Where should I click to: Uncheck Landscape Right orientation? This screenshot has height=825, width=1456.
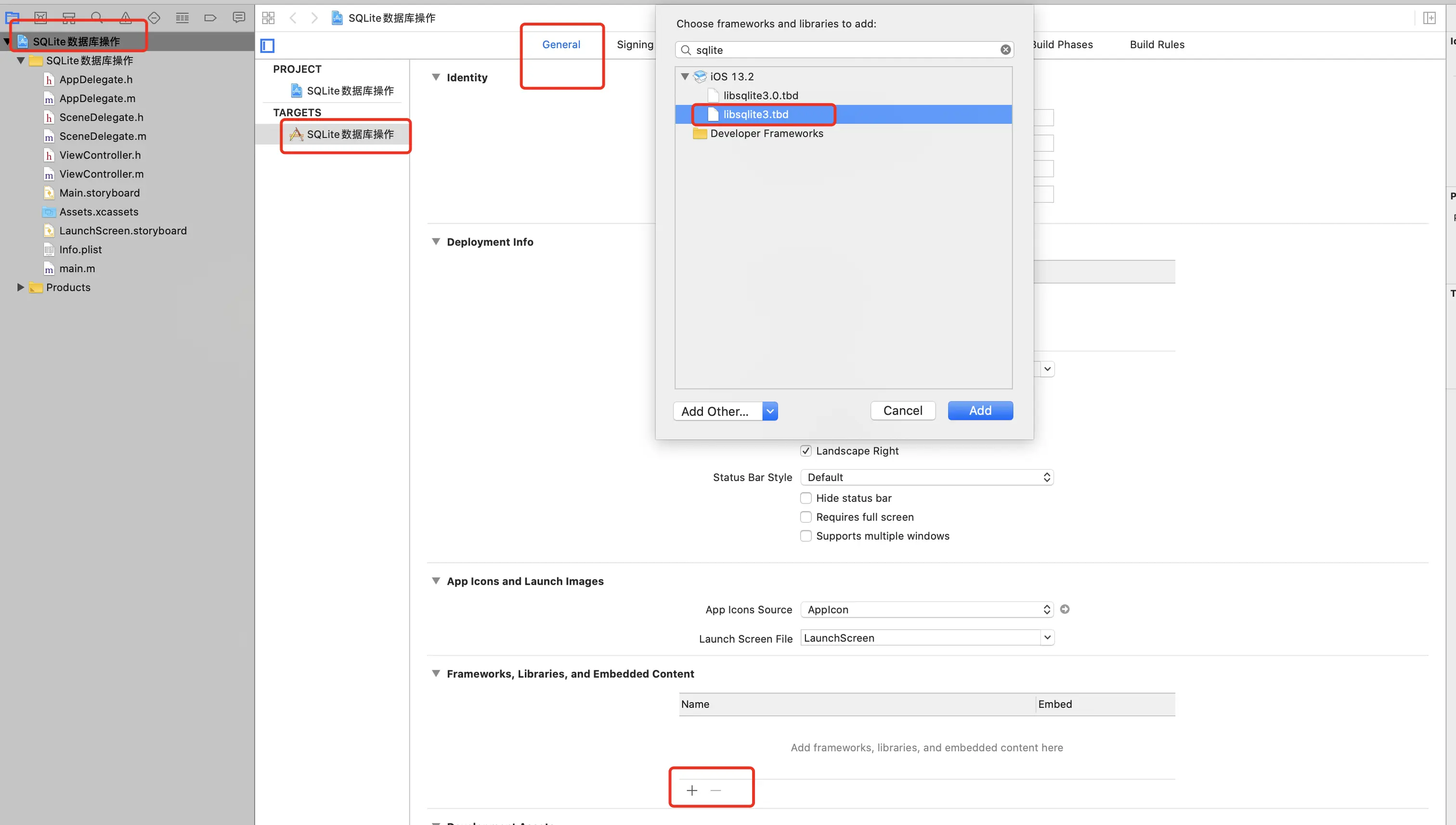(x=806, y=451)
